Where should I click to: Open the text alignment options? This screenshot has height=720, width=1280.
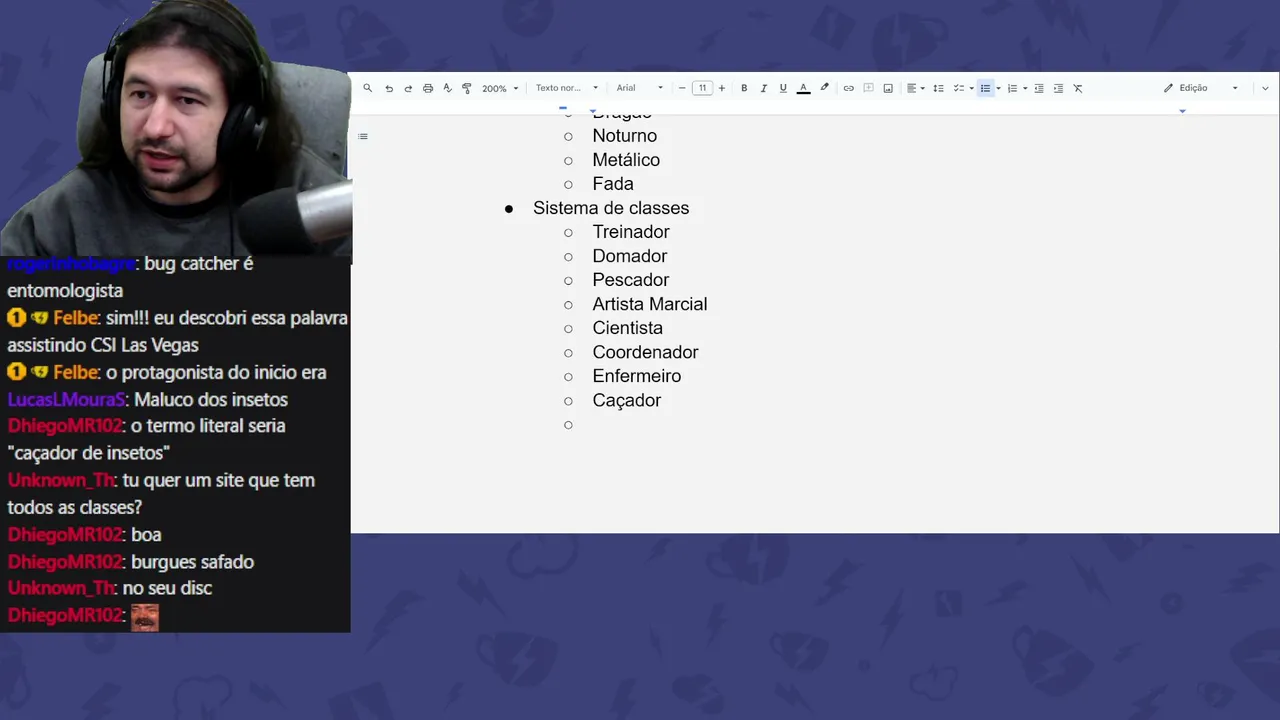915,88
